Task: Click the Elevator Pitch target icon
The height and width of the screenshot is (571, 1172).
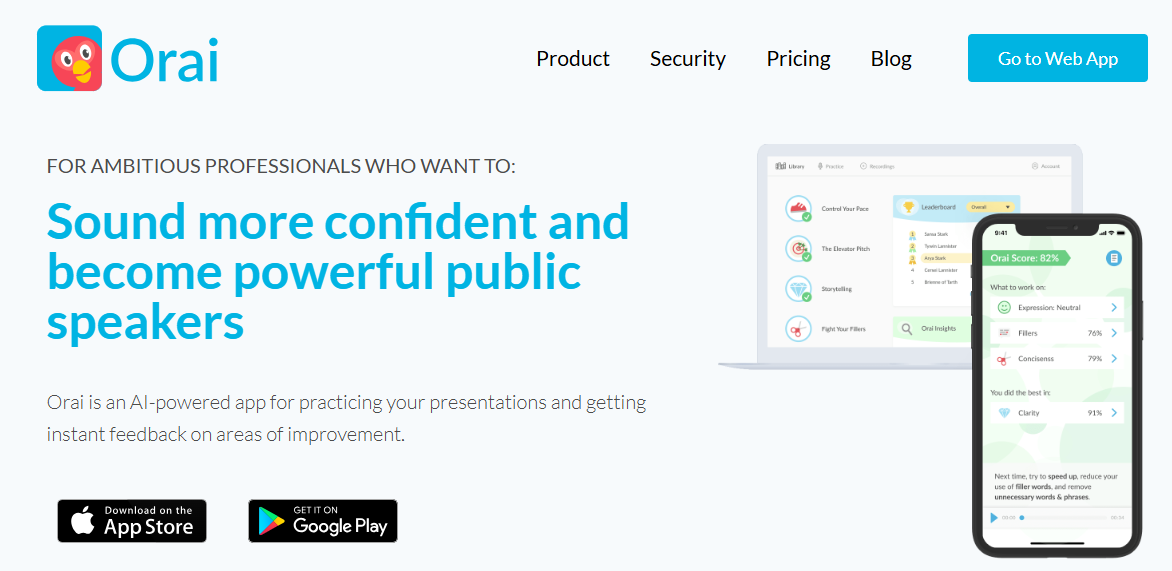Action: click(x=799, y=248)
